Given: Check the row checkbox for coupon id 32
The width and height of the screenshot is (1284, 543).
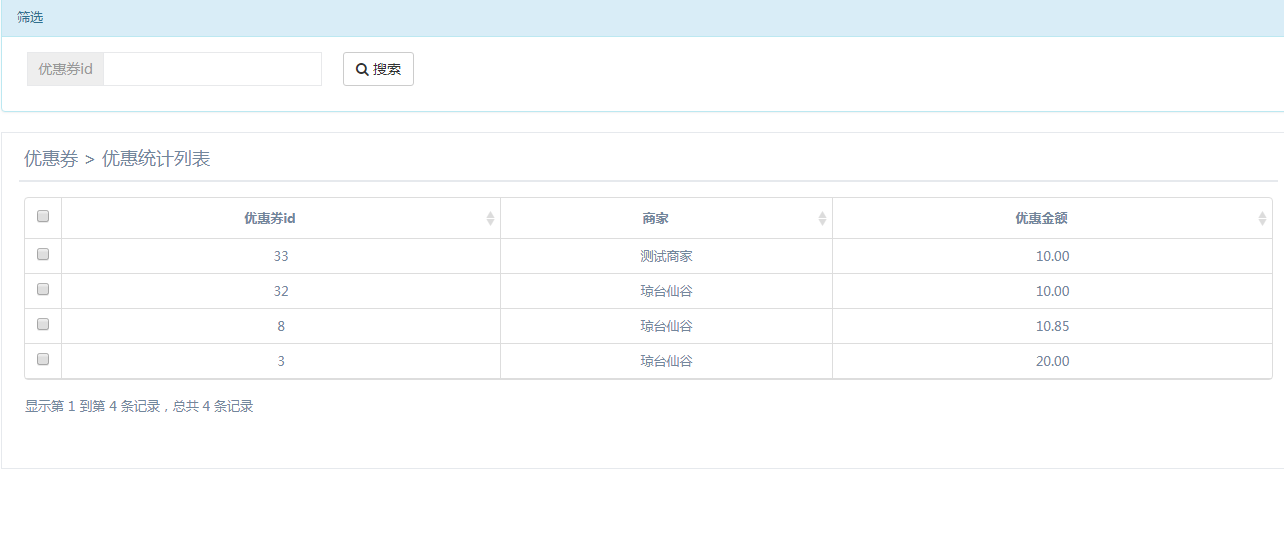Looking at the screenshot, I should click(x=43, y=289).
